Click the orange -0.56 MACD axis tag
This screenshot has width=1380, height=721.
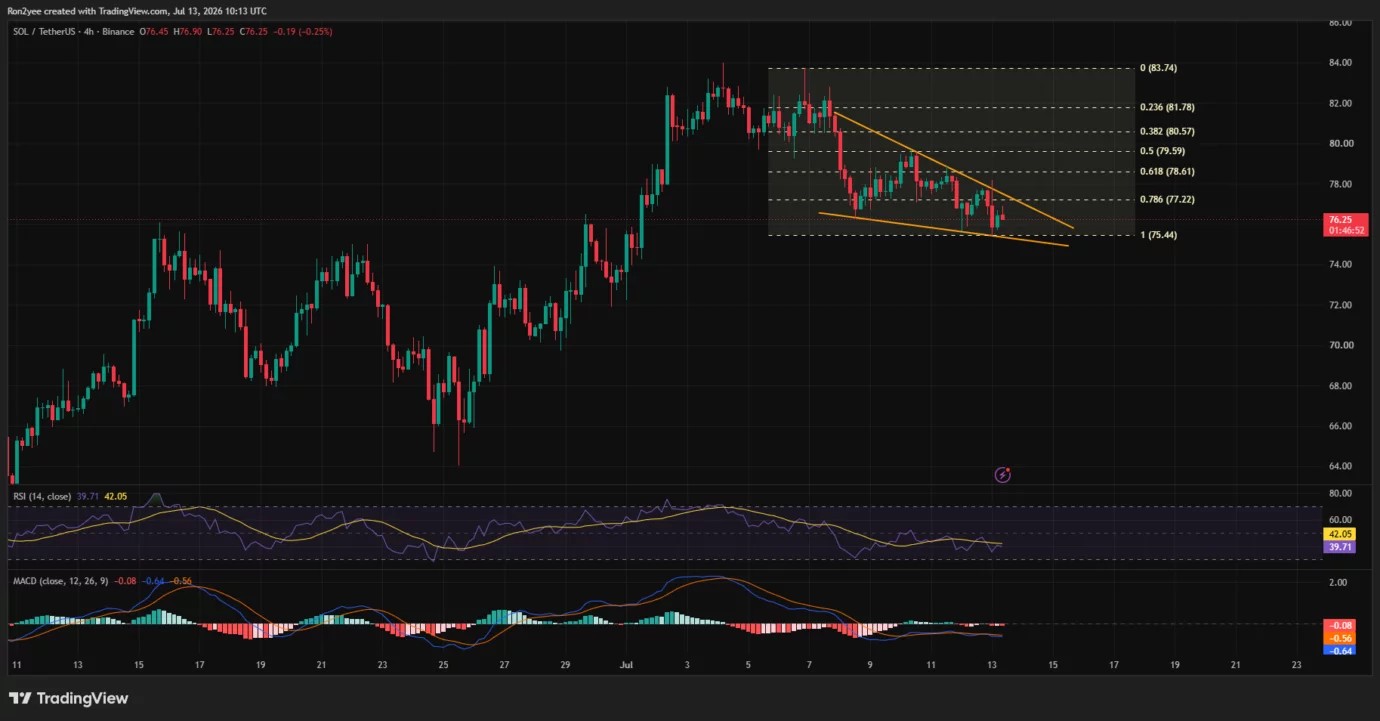point(1340,637)
